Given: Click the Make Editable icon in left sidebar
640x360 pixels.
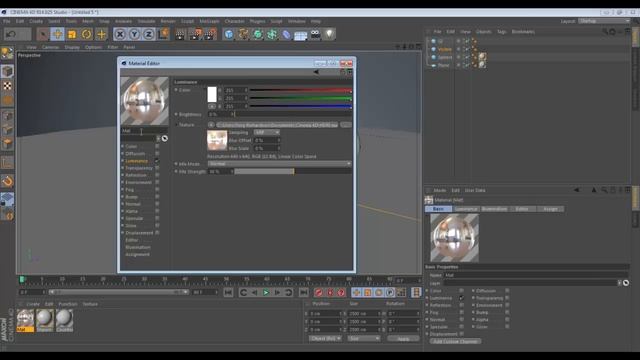Looking at the screenshot, I should (x=7, y=53).
